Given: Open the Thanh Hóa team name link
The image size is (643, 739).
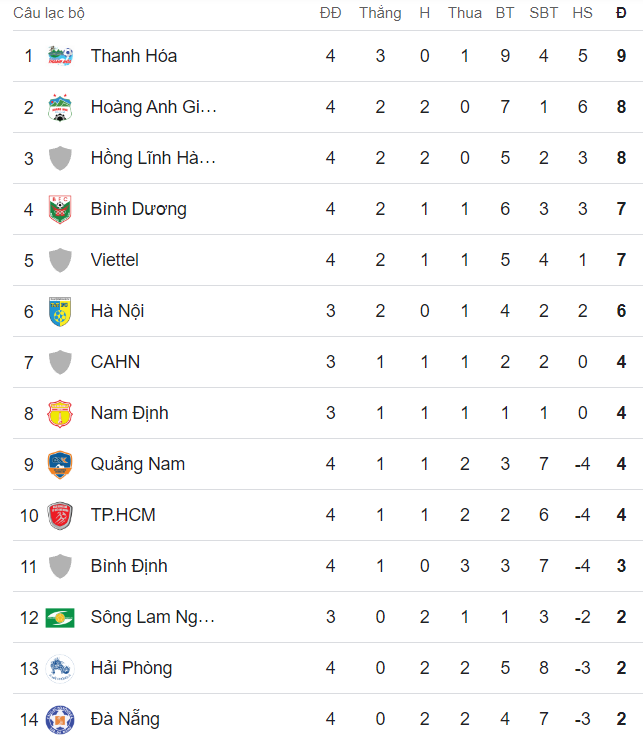Looking at the screenshot, I should pos(134,56).
